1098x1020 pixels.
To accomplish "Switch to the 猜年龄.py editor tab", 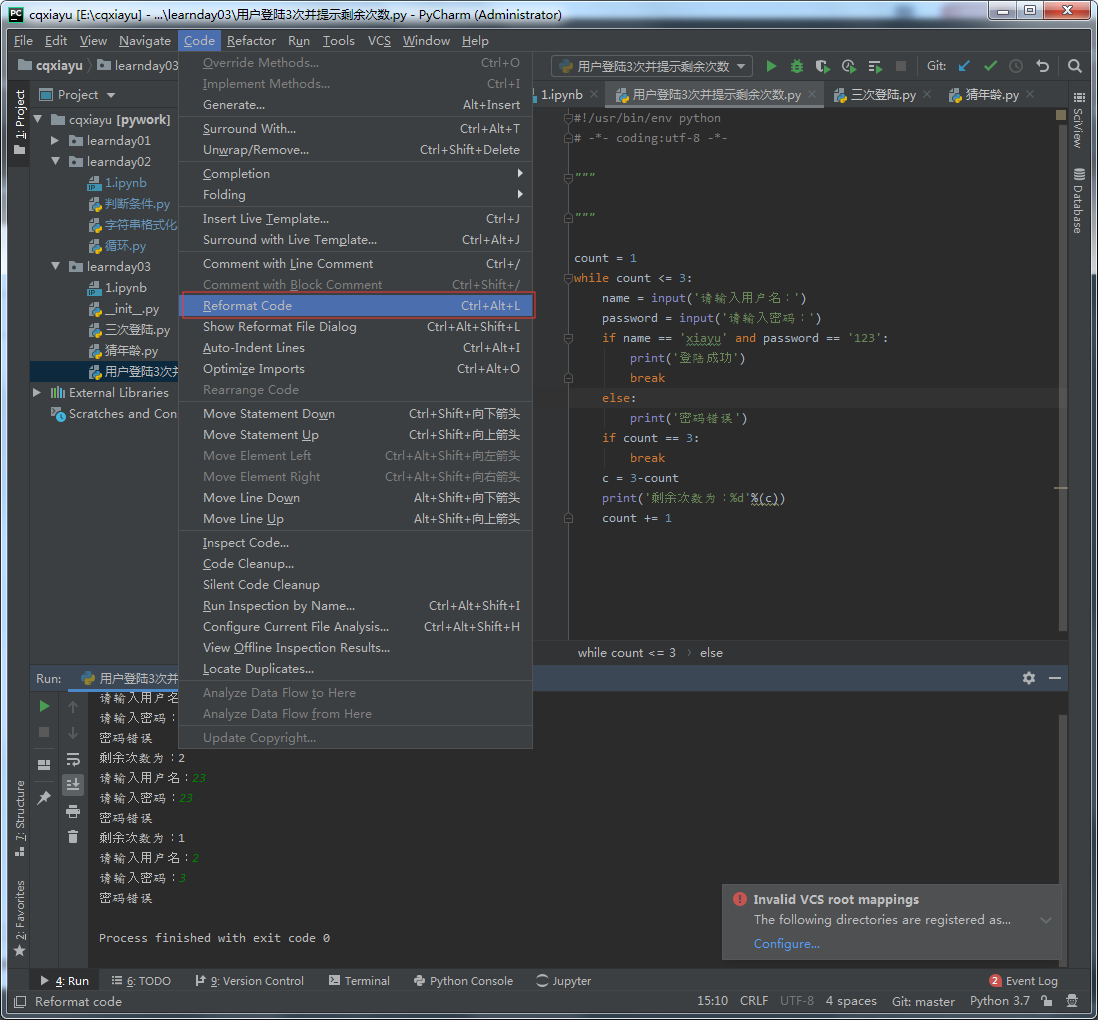I will coord(991,95).
